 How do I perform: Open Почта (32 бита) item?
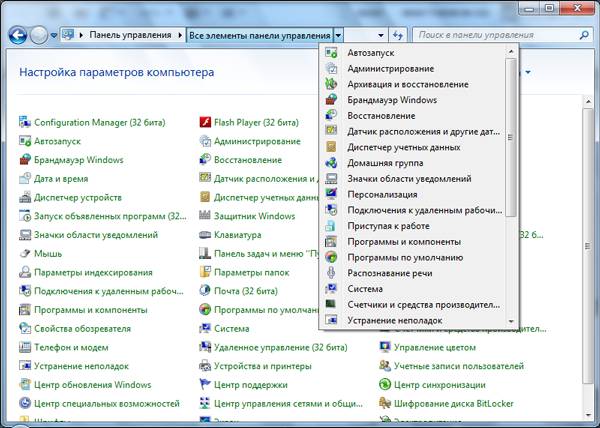[246, 291]
